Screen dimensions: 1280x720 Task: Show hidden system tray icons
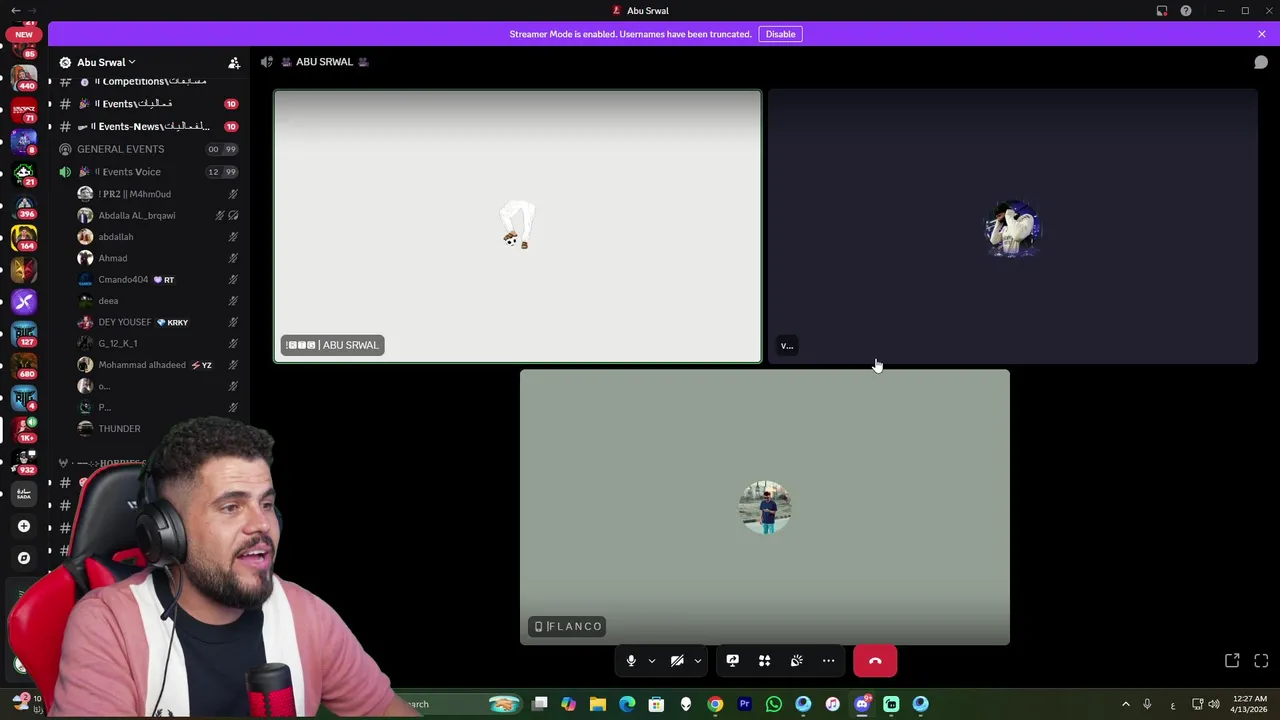point(1126,704)
